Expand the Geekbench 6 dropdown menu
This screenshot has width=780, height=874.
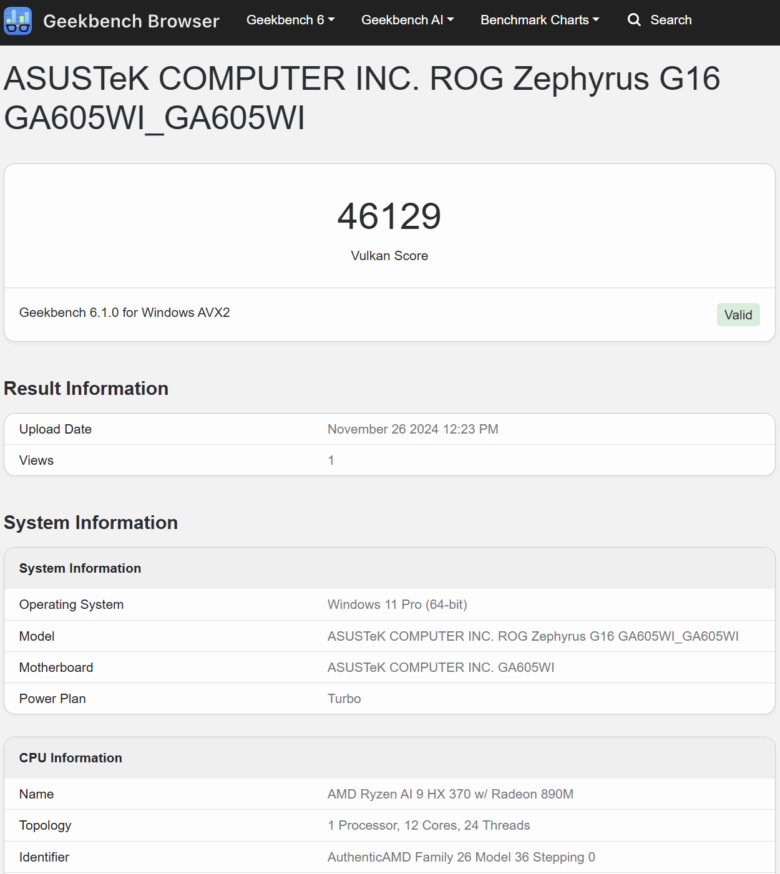[290, 20]
